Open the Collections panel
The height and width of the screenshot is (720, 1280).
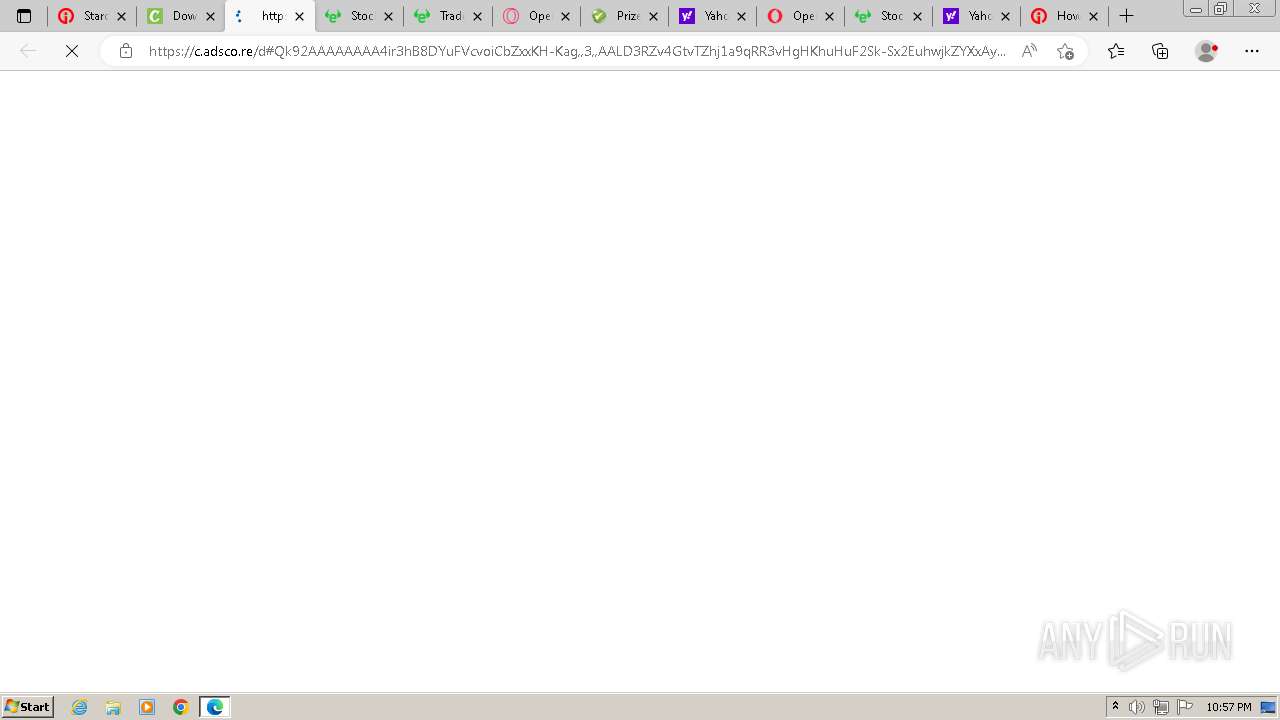1160,51
